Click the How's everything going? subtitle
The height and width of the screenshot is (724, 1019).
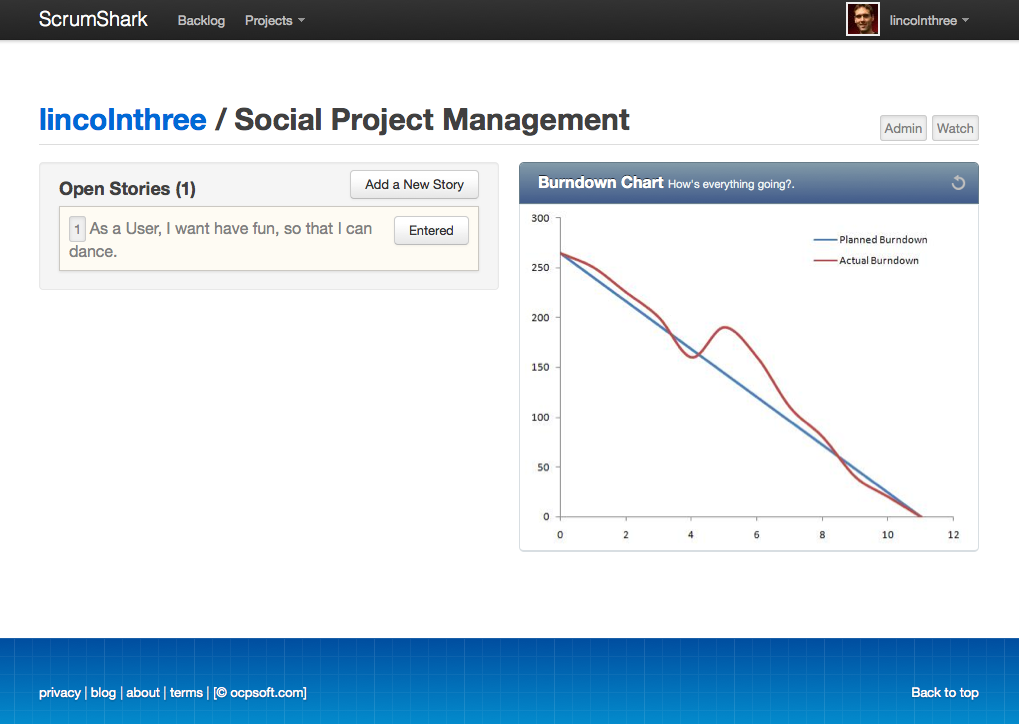730,185
